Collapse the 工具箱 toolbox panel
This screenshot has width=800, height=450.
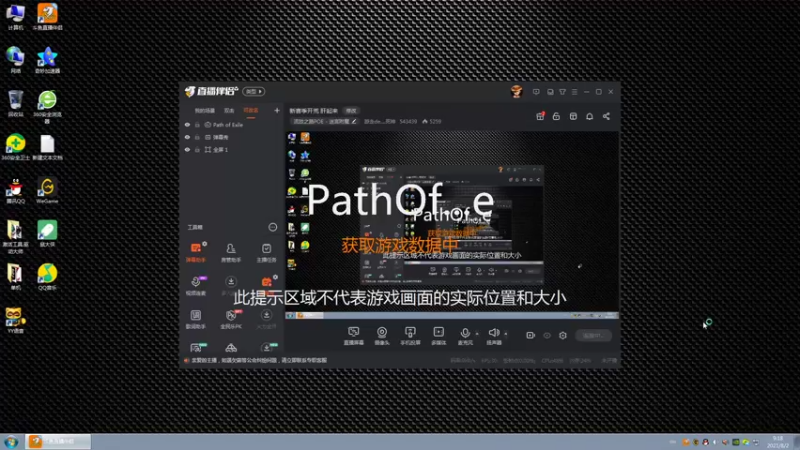tap(272, 227)
